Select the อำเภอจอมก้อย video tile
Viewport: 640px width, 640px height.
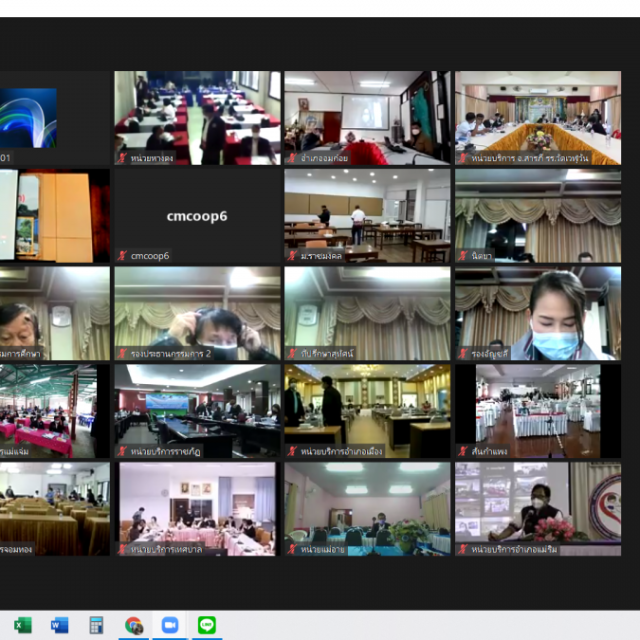click(x=367, y=117)
